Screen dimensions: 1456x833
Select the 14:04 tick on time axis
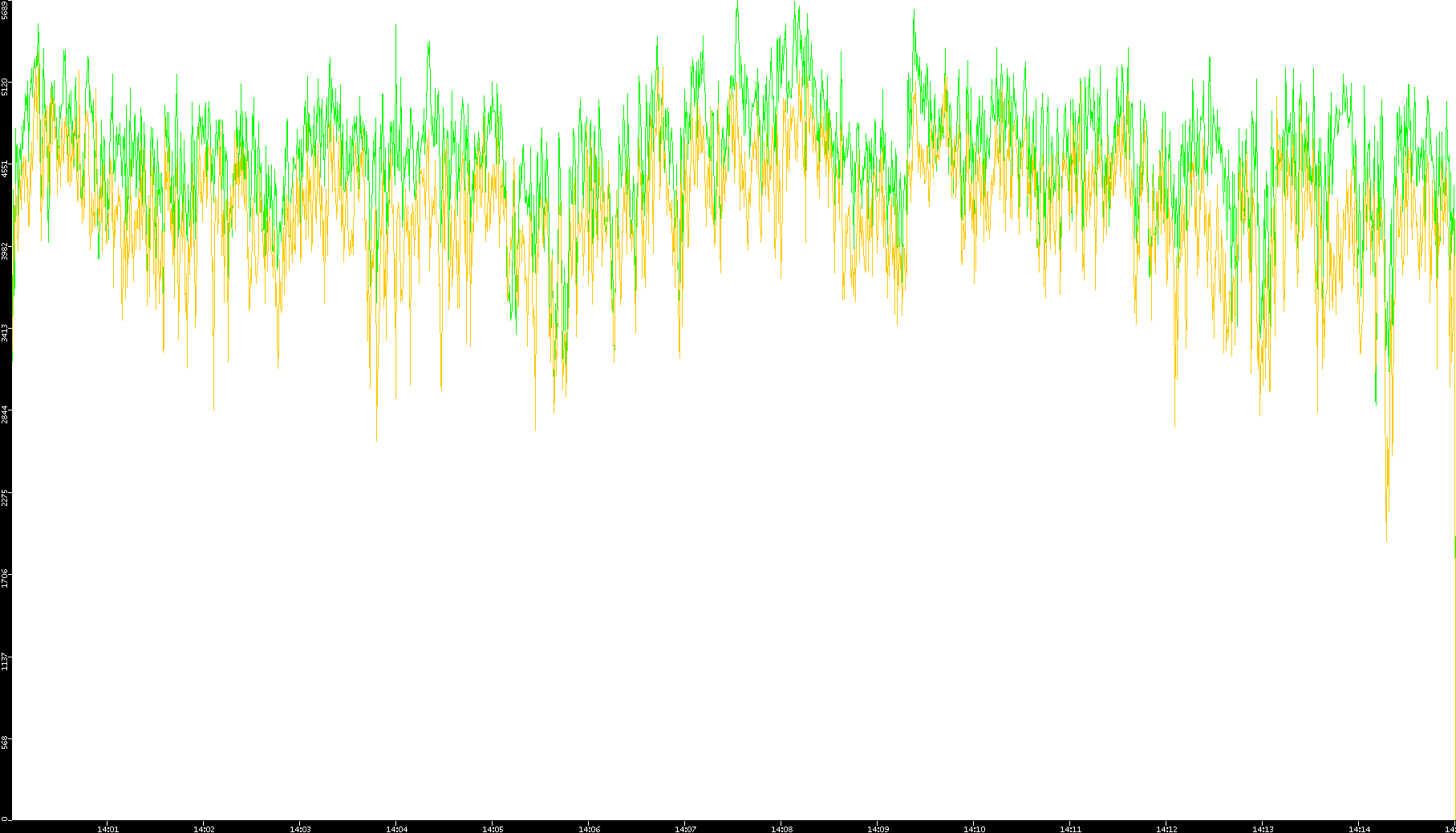tap(396, 829)
